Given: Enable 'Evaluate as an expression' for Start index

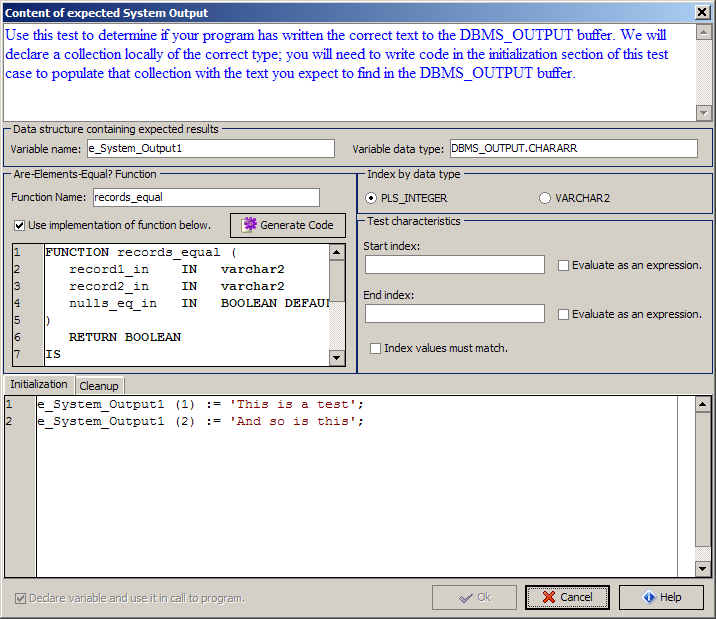Looking at the screenshot, I should pyautogui.click(x=564, y=265).
